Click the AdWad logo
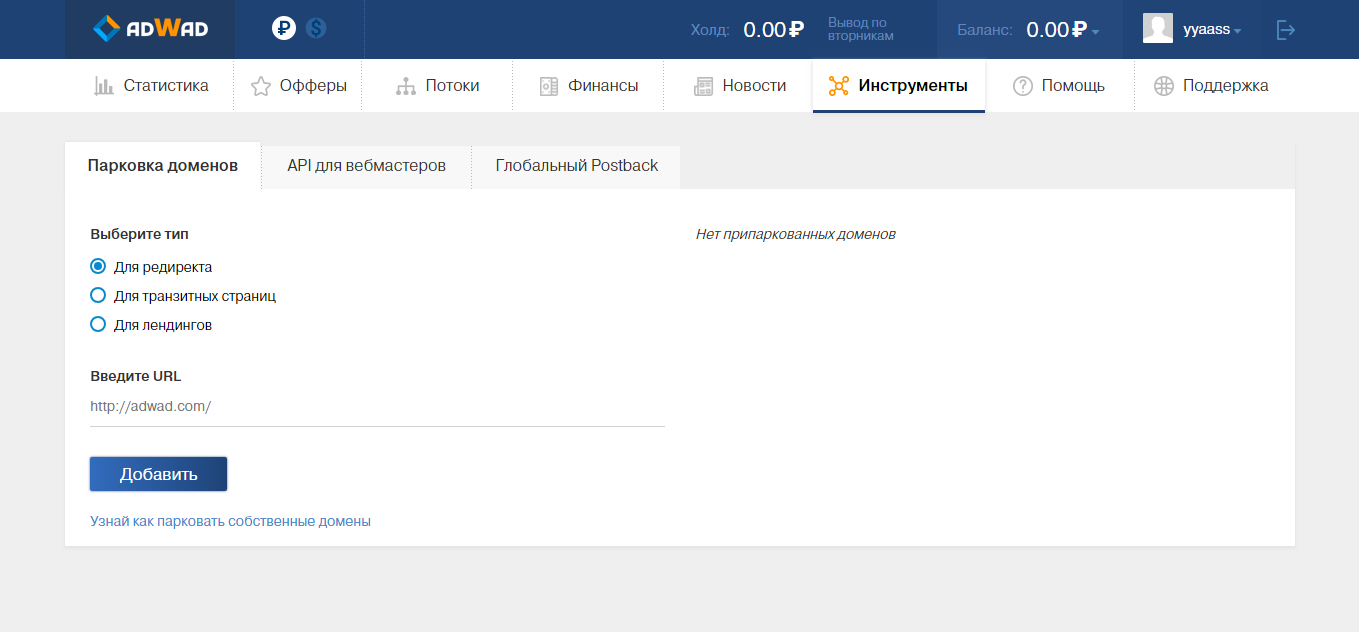This screenshot has width=1359, height=632. click(x=150, y=29)
